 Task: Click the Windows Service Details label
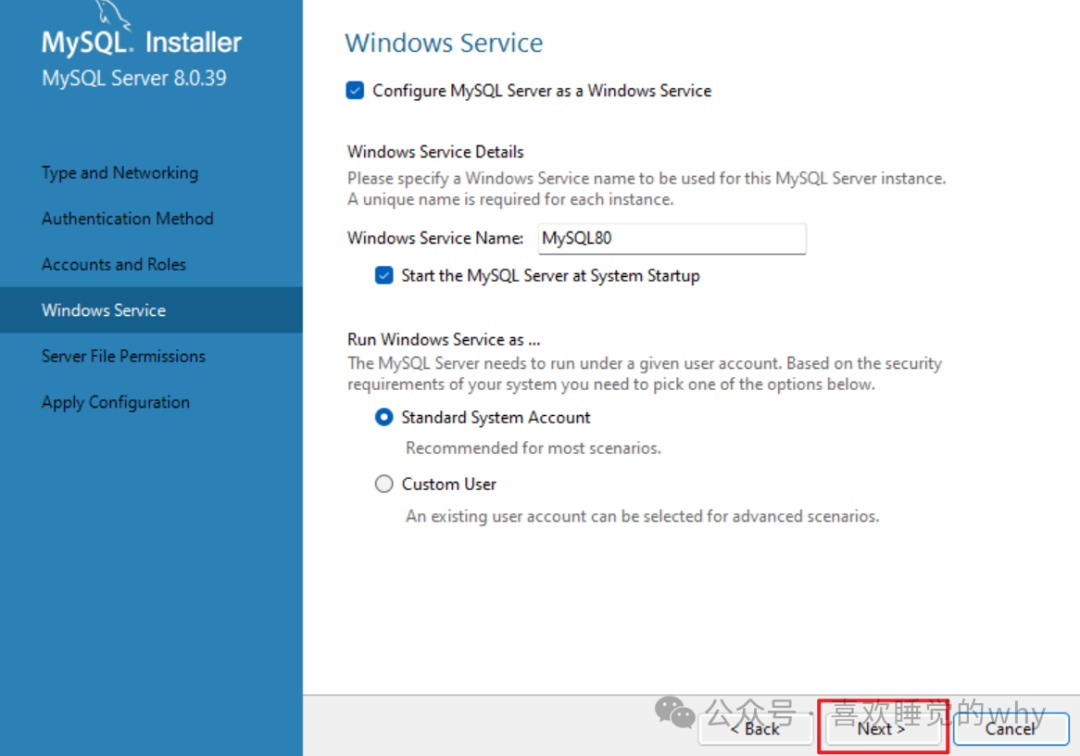pyautogui.click(x=435, y=151)
